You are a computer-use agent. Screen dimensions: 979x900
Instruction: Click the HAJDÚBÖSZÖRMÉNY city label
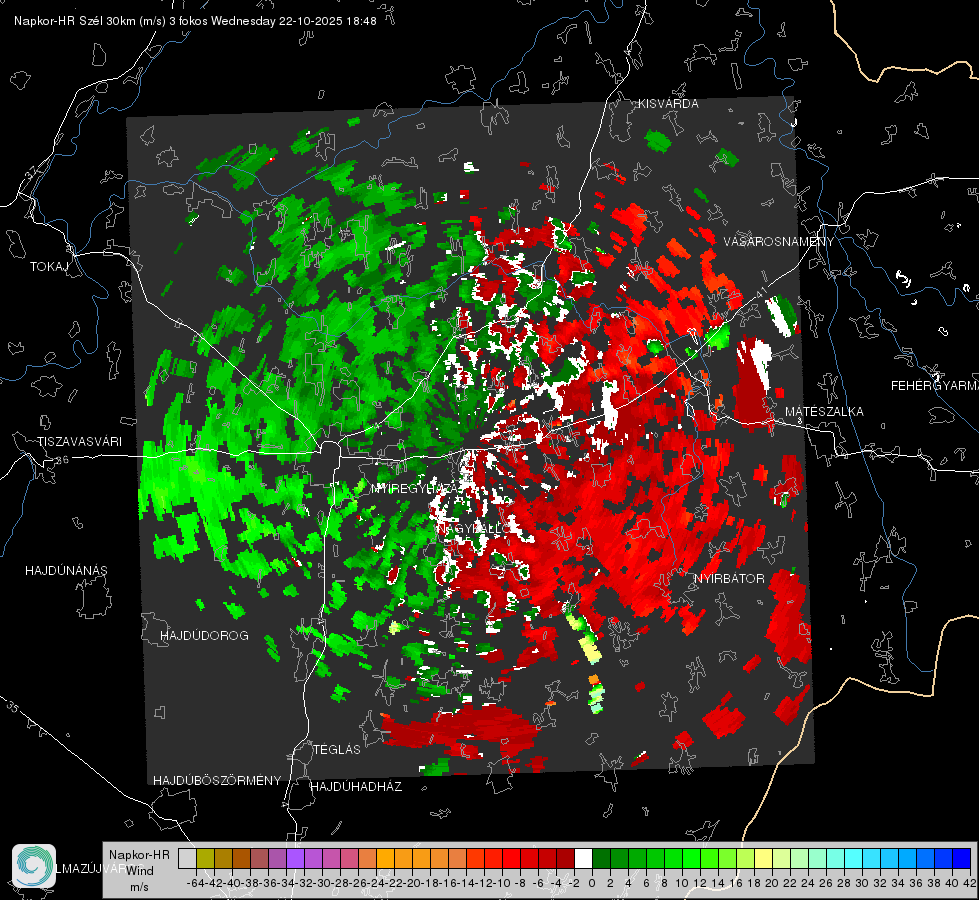pyautogui.click(x=217, y=781)
